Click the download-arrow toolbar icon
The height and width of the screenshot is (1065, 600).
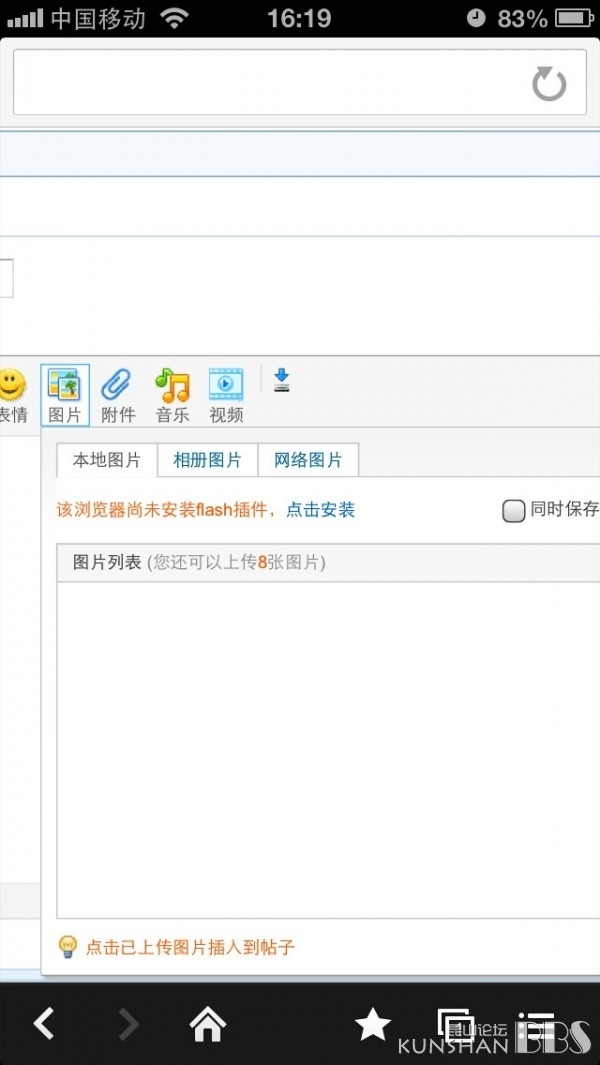pyautogui.click(x=281, y=380)
